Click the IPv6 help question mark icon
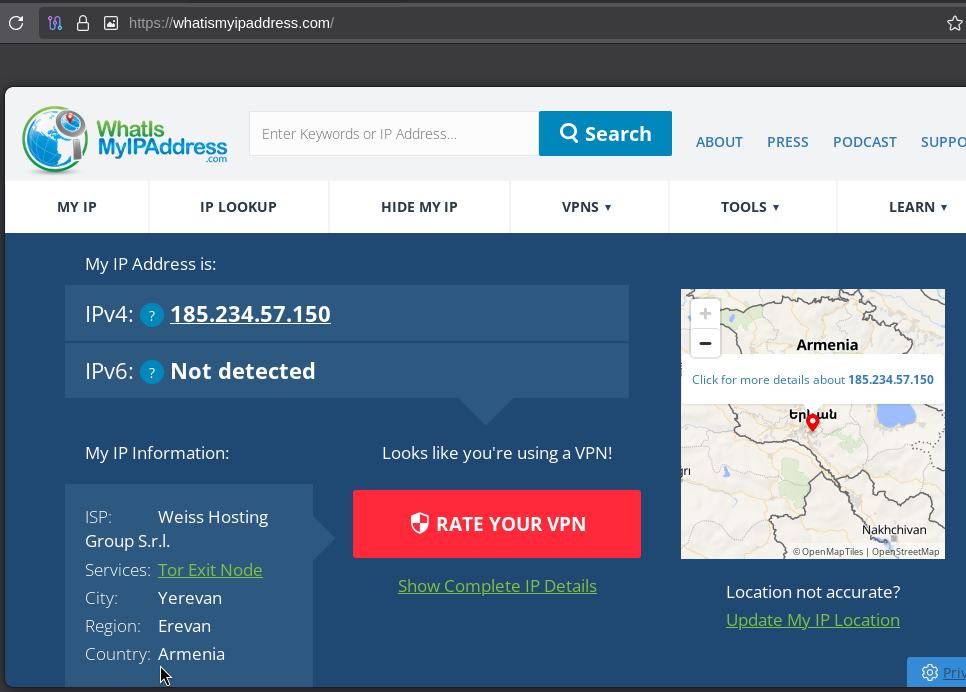The image size is (966, 692). 151,373
